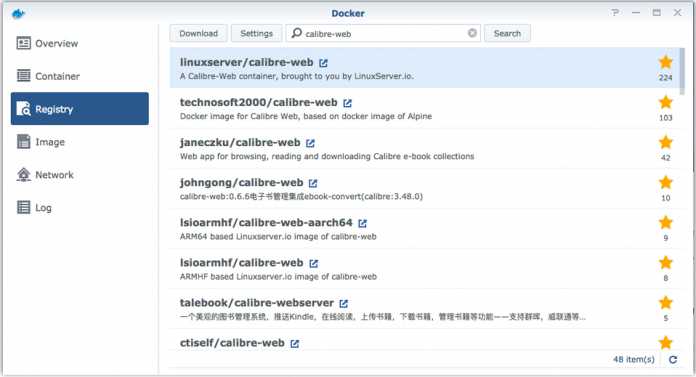Refresh the registry results list
The height and width of the screenshot is (377, 696).
click(x=673, y=360)
